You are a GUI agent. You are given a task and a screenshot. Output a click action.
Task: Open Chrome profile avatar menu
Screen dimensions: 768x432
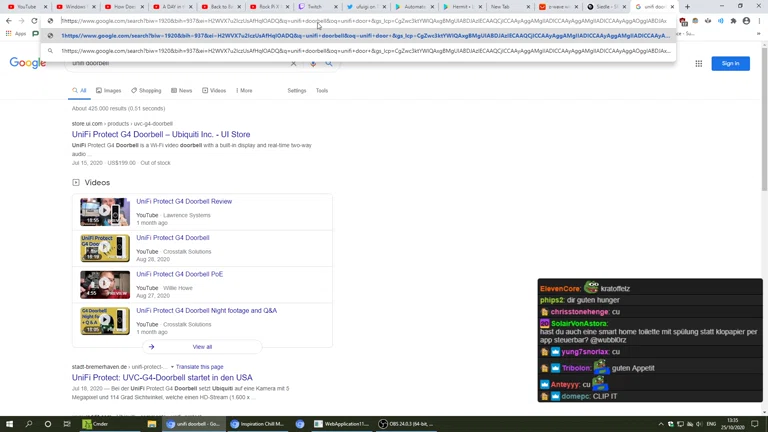point(746,21)
